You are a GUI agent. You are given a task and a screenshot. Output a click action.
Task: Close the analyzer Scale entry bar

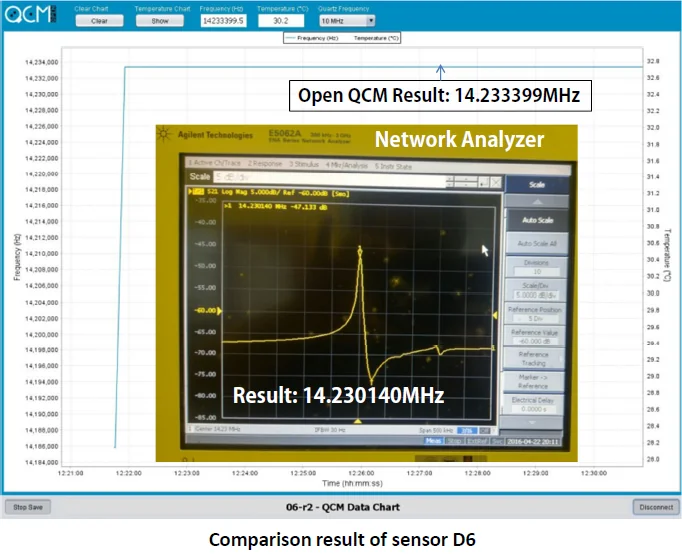496,183
